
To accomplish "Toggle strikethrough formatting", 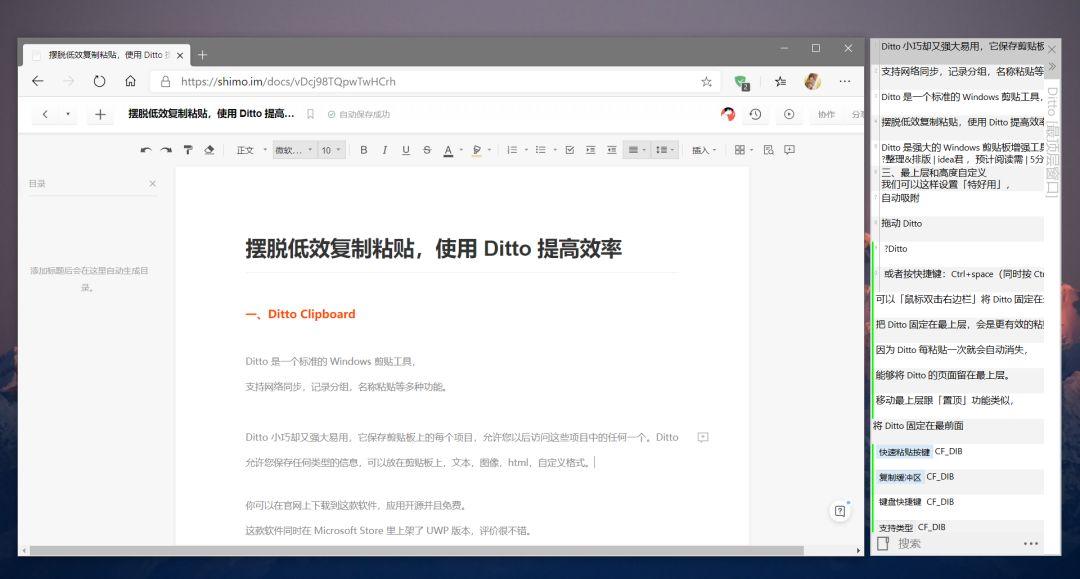I will [x=427, y=148].
